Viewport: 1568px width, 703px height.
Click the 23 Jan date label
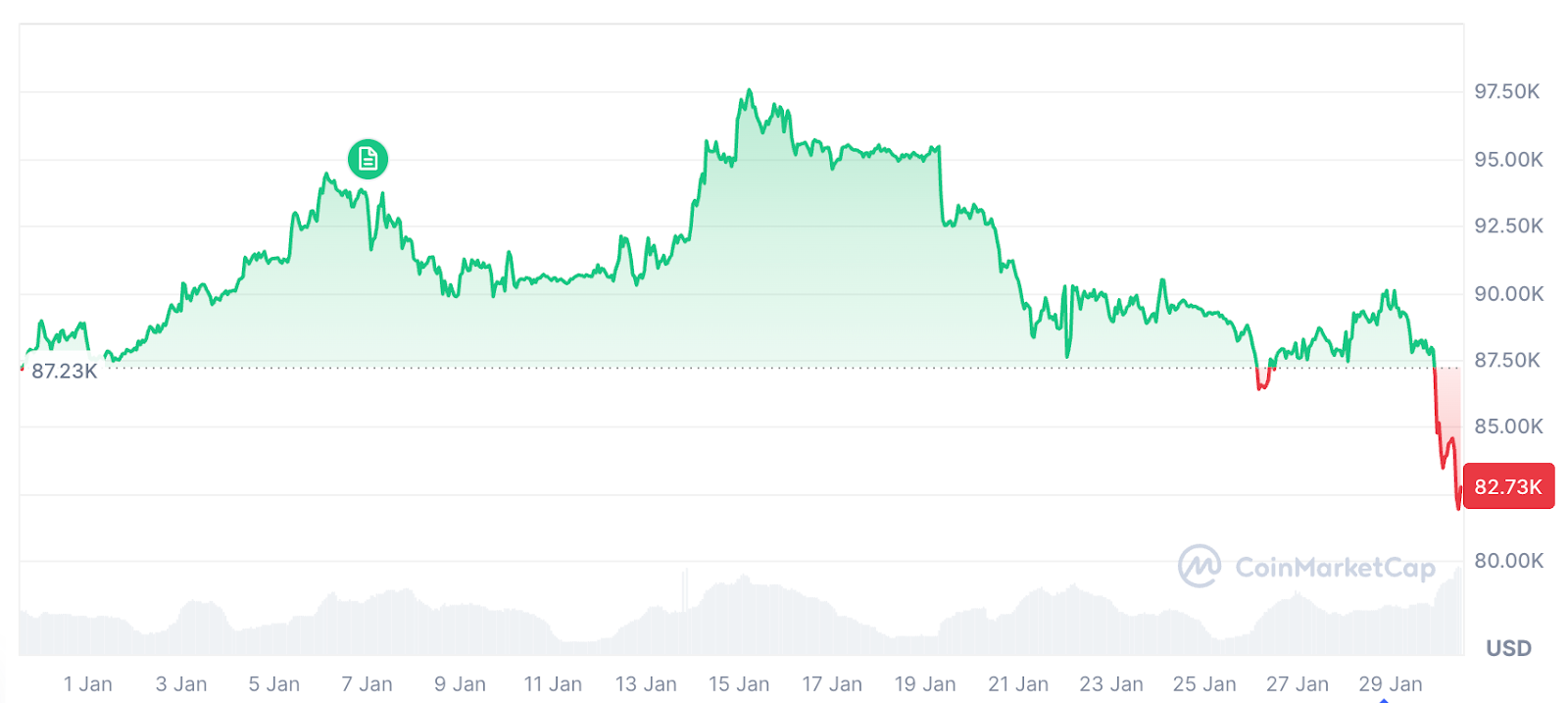pos(1111,684)
